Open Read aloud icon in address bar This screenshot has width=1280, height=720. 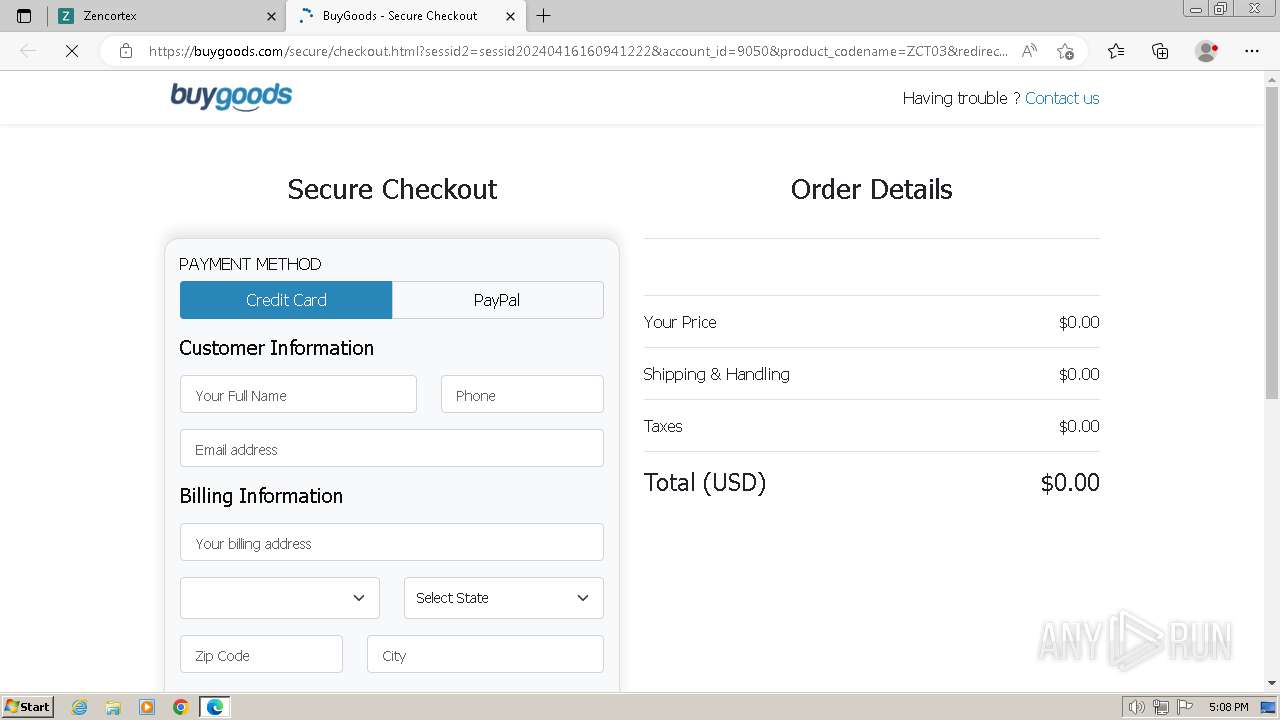pos(1029,51)
